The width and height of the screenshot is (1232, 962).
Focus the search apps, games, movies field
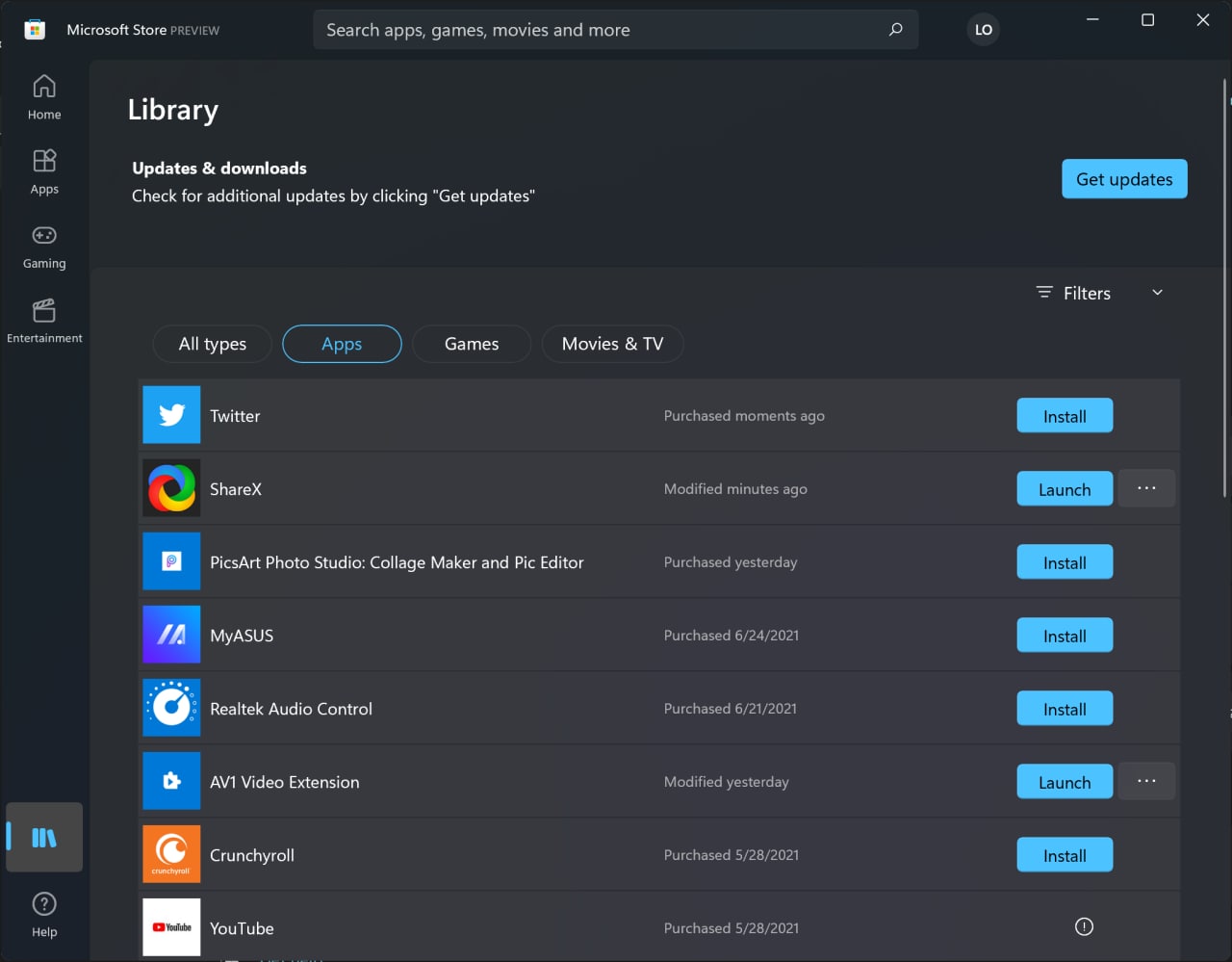(x=616, y=30)
